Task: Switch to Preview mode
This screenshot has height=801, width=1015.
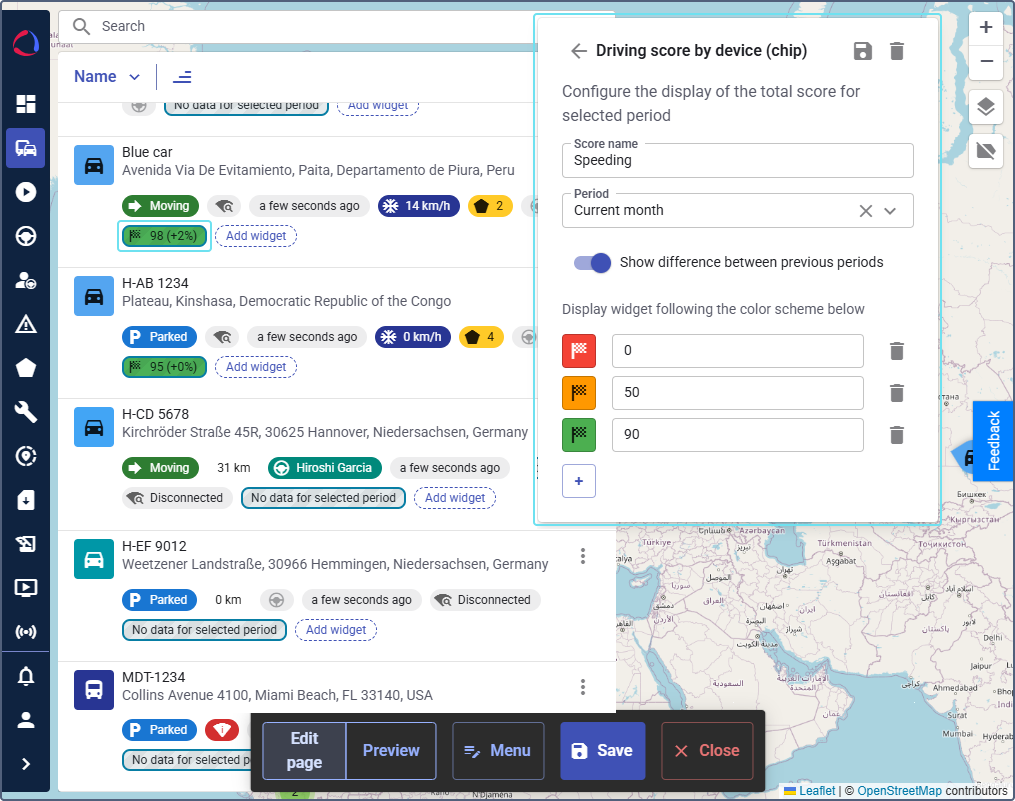Action: 391,751
